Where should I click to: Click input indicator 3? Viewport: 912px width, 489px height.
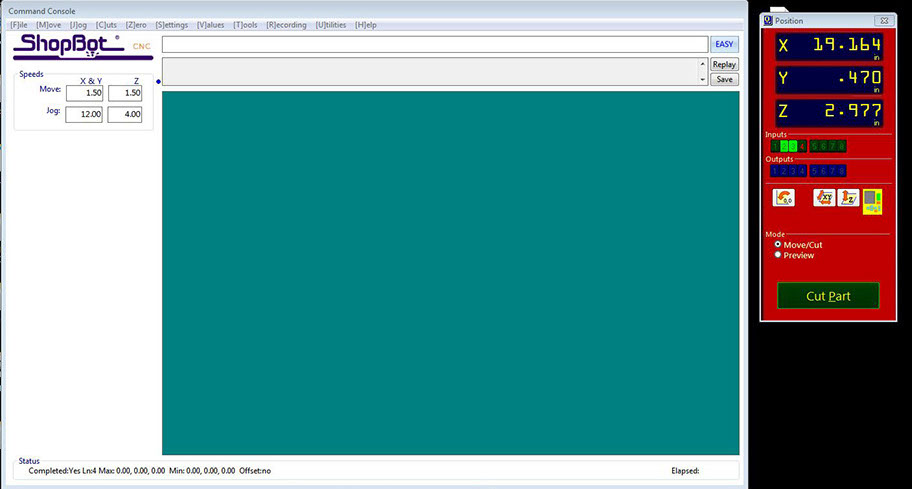793,146
